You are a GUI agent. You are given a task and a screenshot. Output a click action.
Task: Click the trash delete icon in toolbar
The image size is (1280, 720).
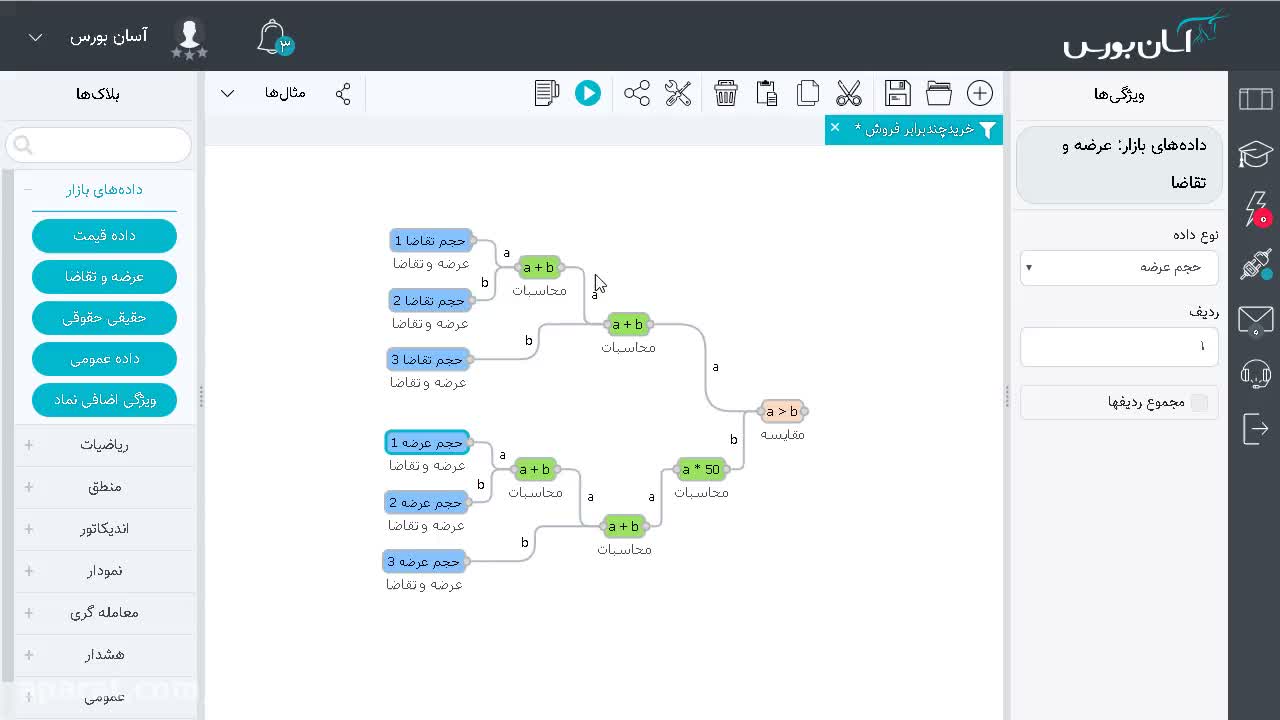pyautogui.click(x=726, y=93)
